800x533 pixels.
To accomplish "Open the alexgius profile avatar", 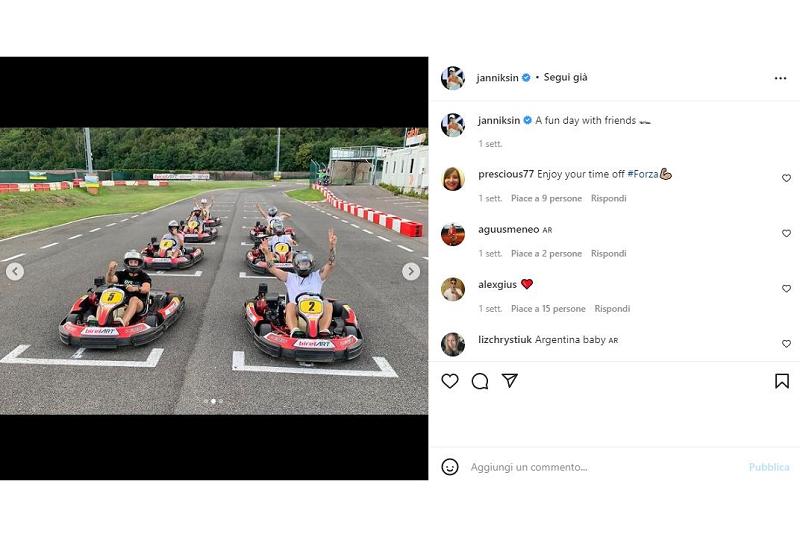I will click(x=453, y=289).
